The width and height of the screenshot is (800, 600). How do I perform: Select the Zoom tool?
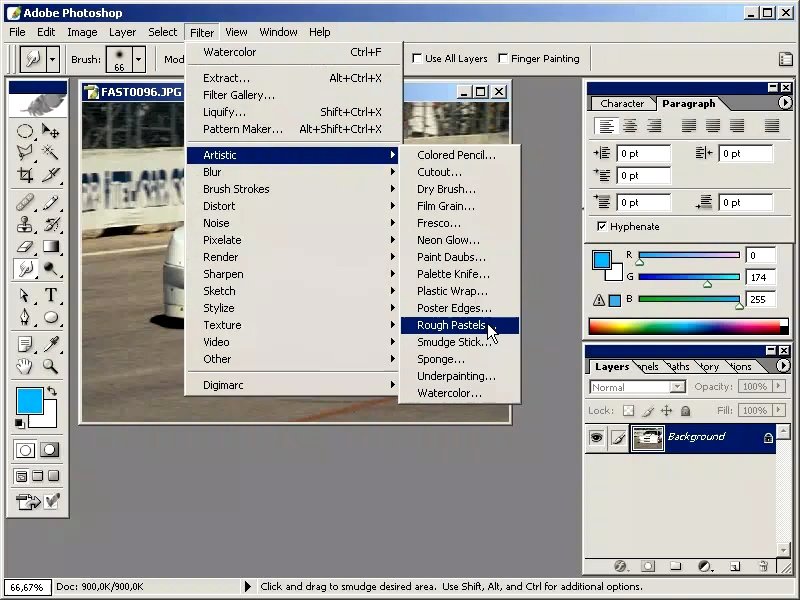51,366
